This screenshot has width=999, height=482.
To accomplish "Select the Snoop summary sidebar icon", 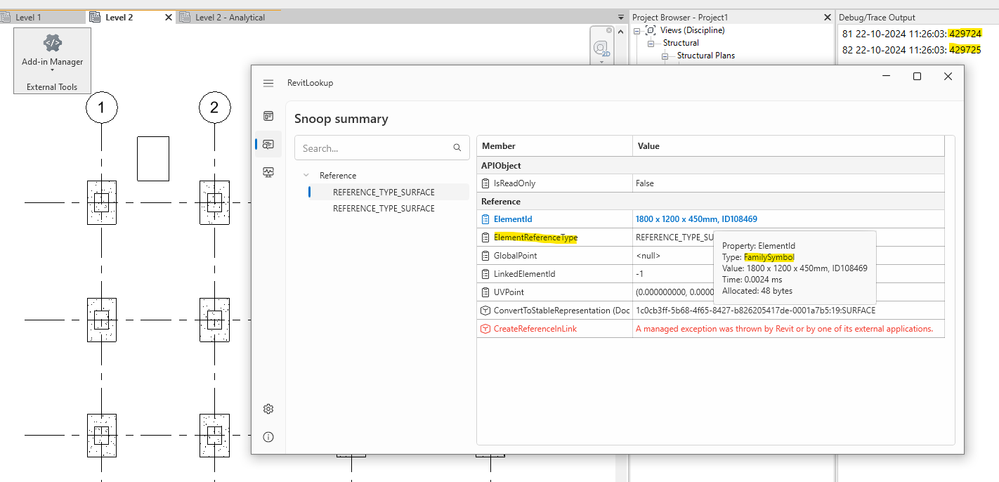I will point(268,145).
